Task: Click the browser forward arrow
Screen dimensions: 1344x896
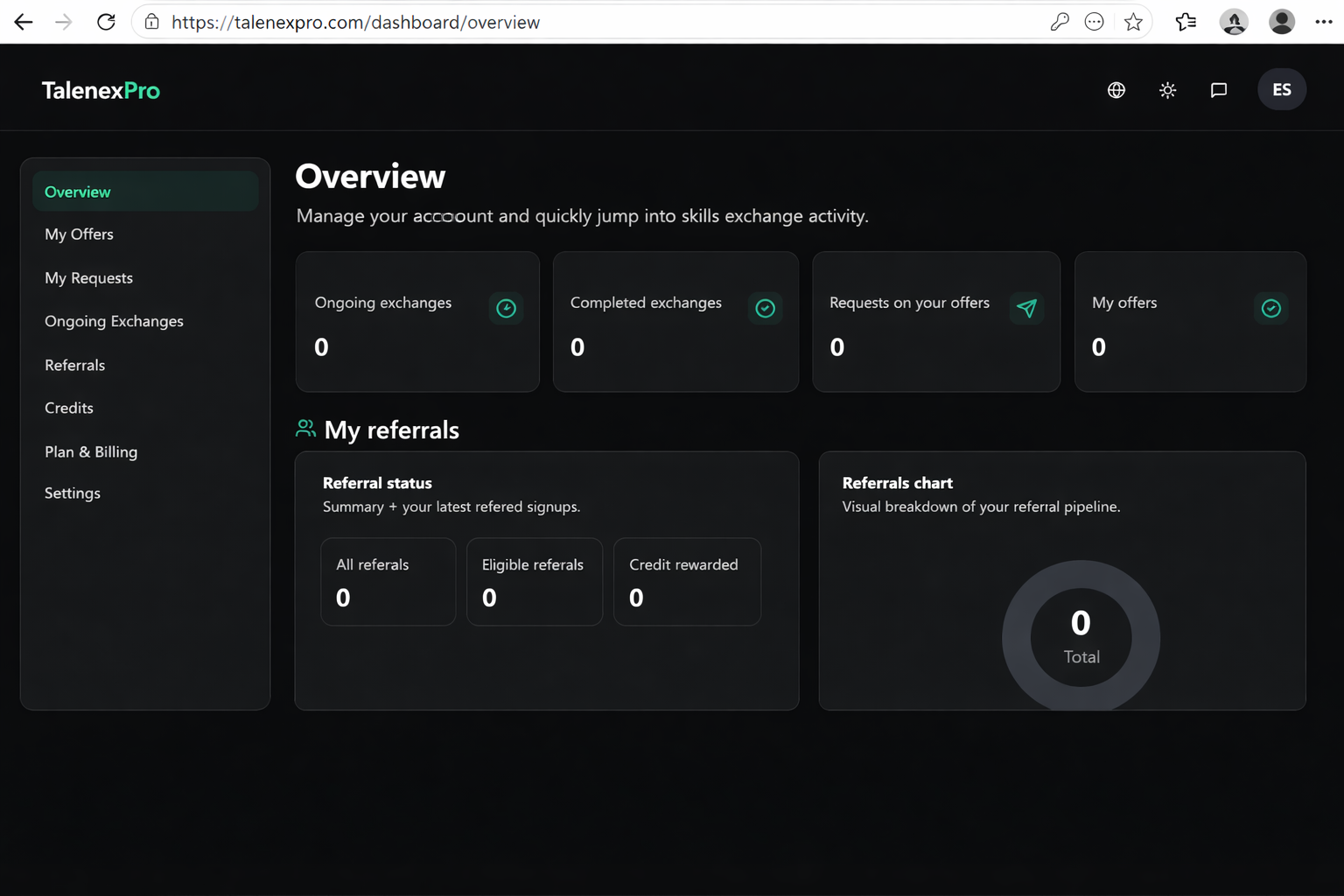Action: pos(64,22)
